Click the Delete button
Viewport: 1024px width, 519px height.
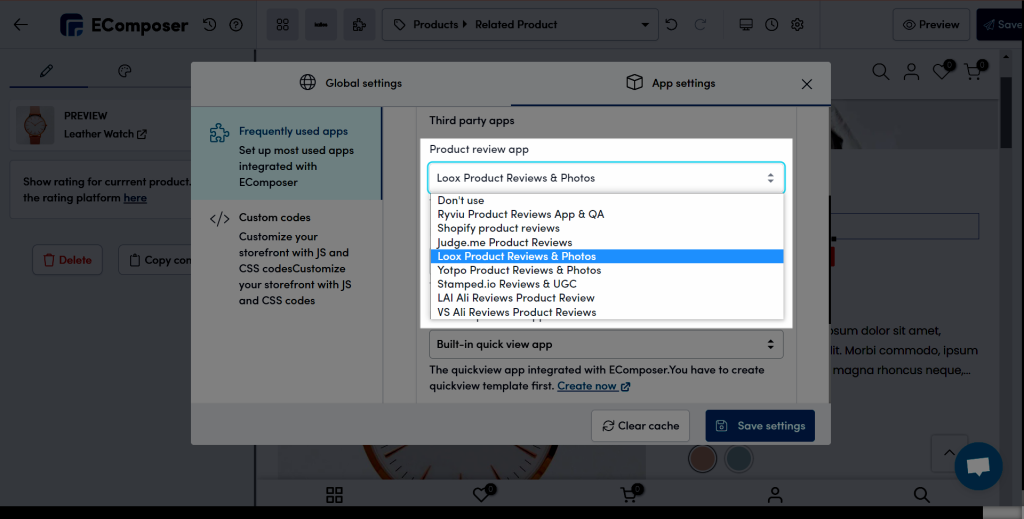pyautogui.click(x=67, y=260)
